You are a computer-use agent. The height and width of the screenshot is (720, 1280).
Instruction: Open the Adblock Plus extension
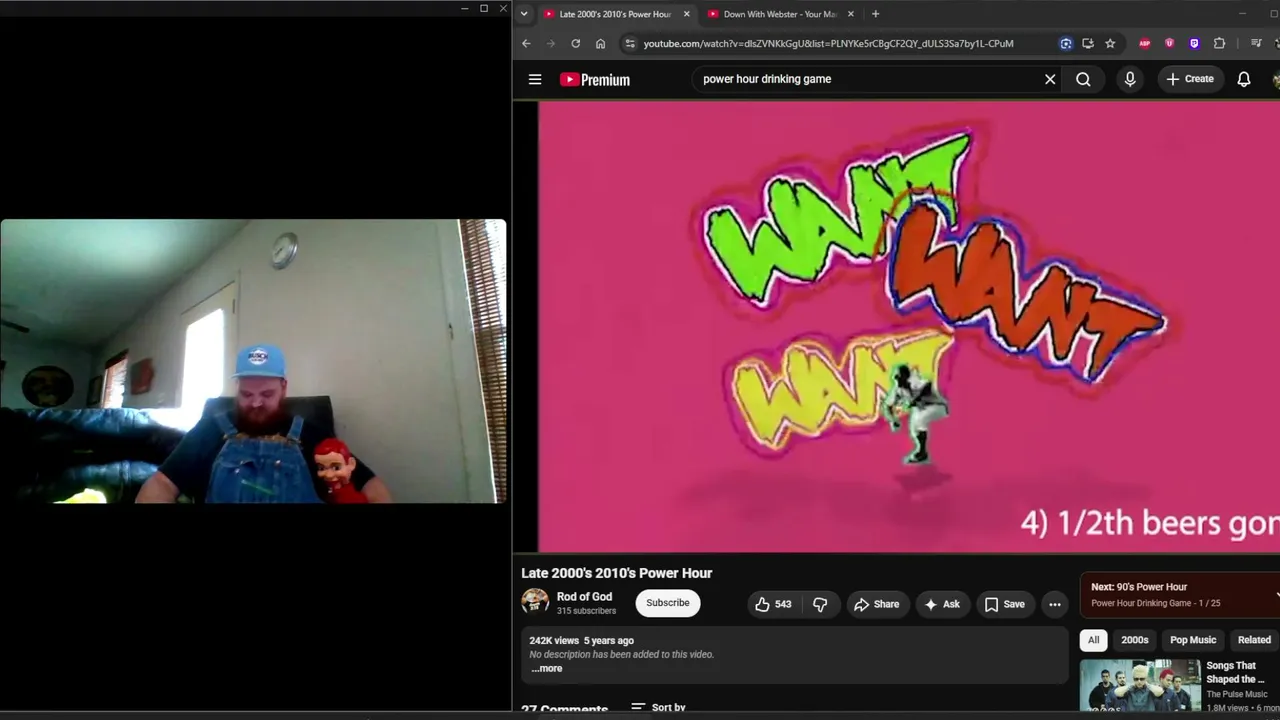(x=1145, y=43)
